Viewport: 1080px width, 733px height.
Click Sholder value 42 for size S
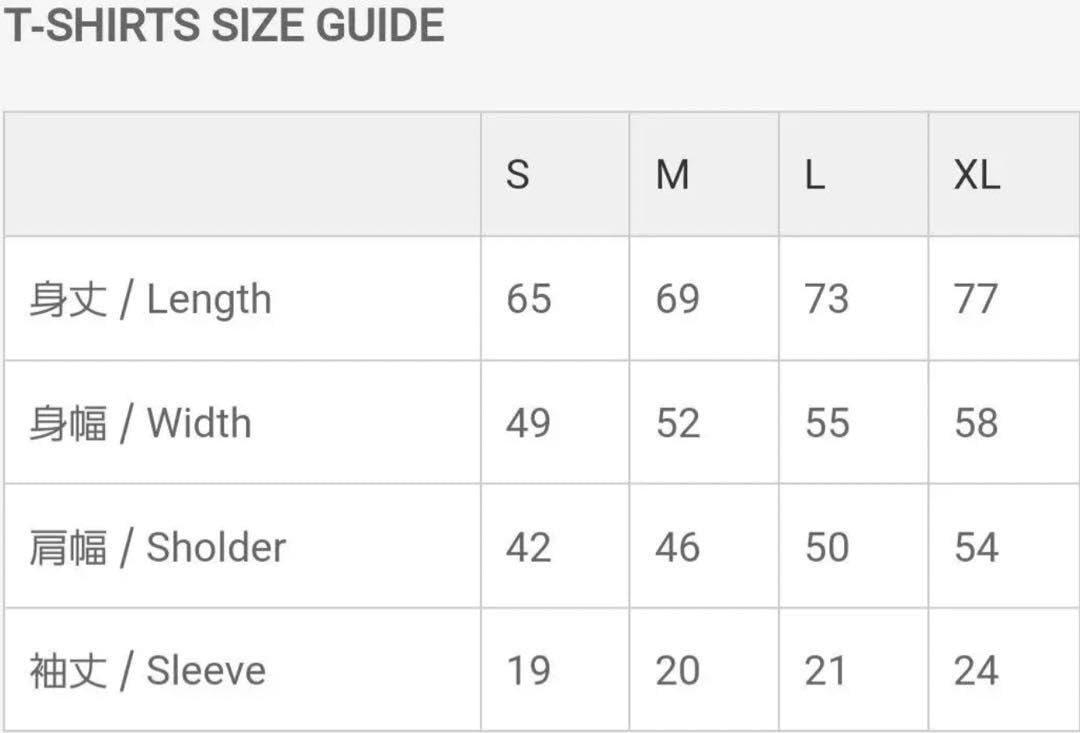point(528,547)
